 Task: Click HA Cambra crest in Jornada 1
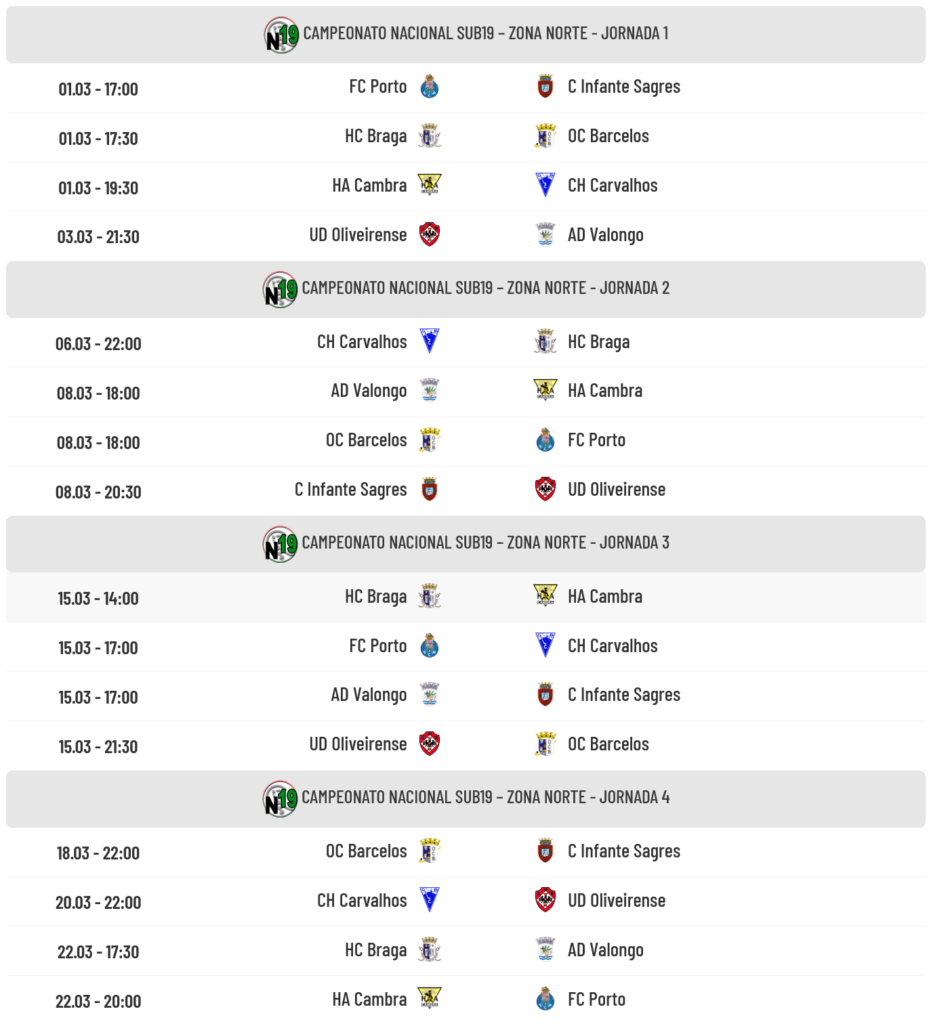coord(430,185)
